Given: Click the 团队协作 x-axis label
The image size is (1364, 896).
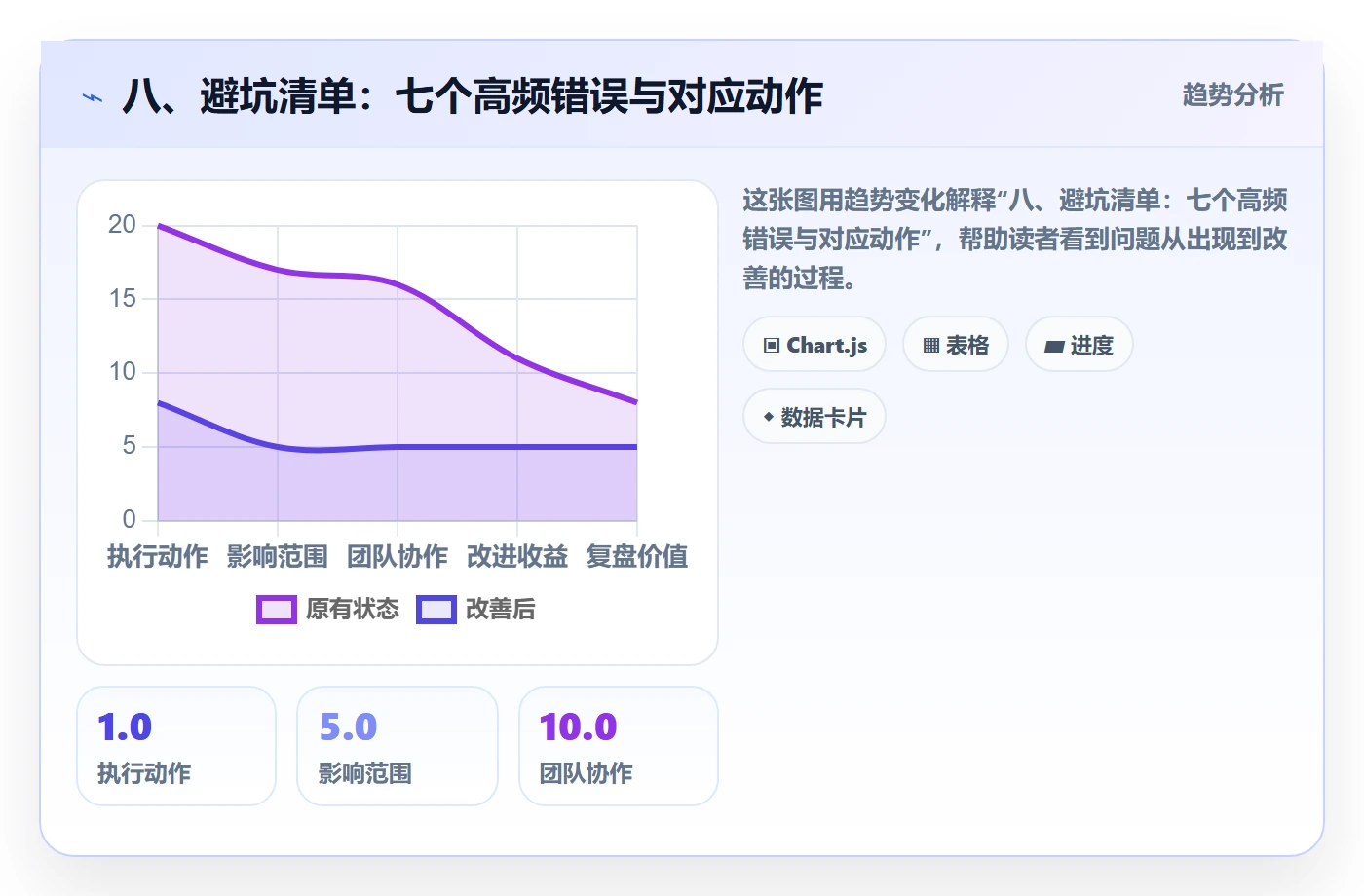Looking at the screenshot, I should tap(398, 557).
